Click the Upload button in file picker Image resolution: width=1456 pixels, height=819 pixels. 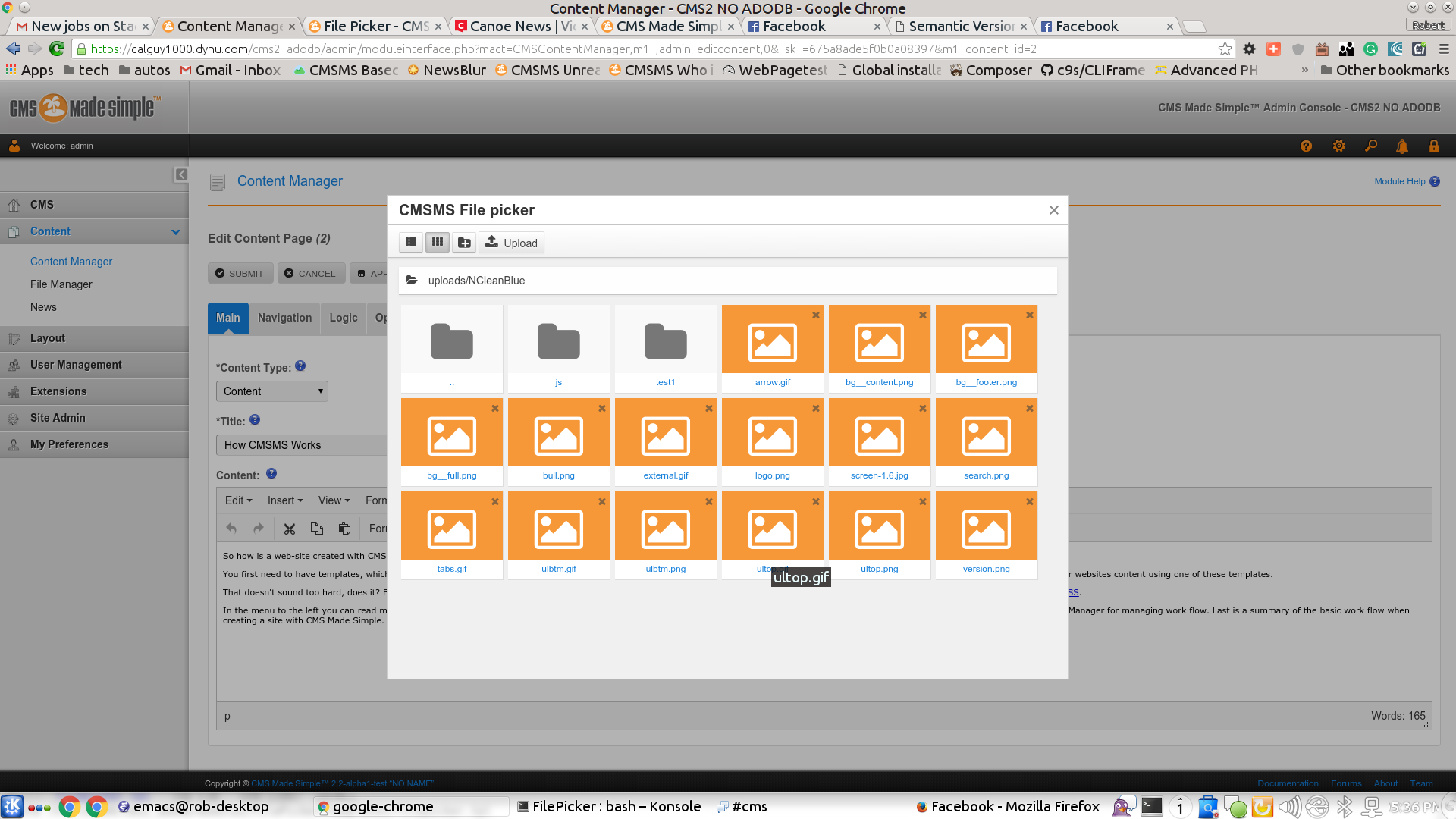[x=512, y=243]
